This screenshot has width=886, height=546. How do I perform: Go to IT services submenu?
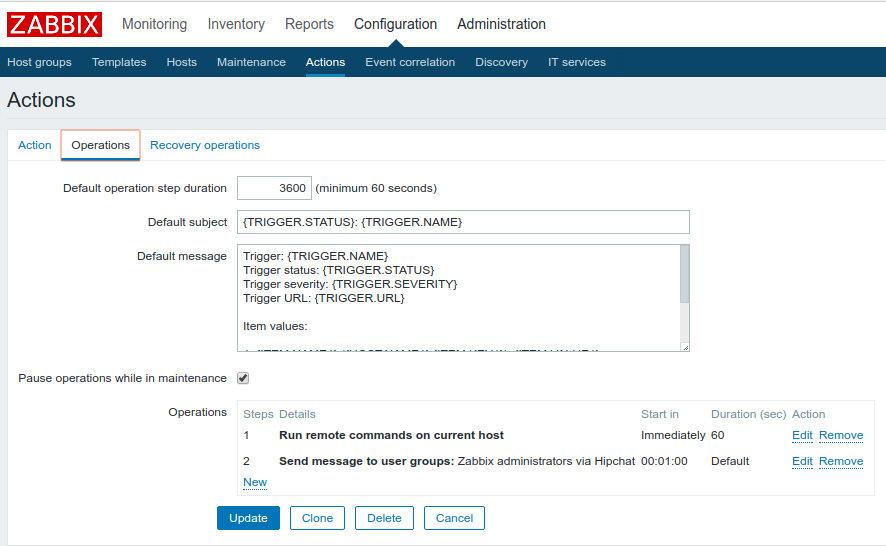[x=577, y=62]
